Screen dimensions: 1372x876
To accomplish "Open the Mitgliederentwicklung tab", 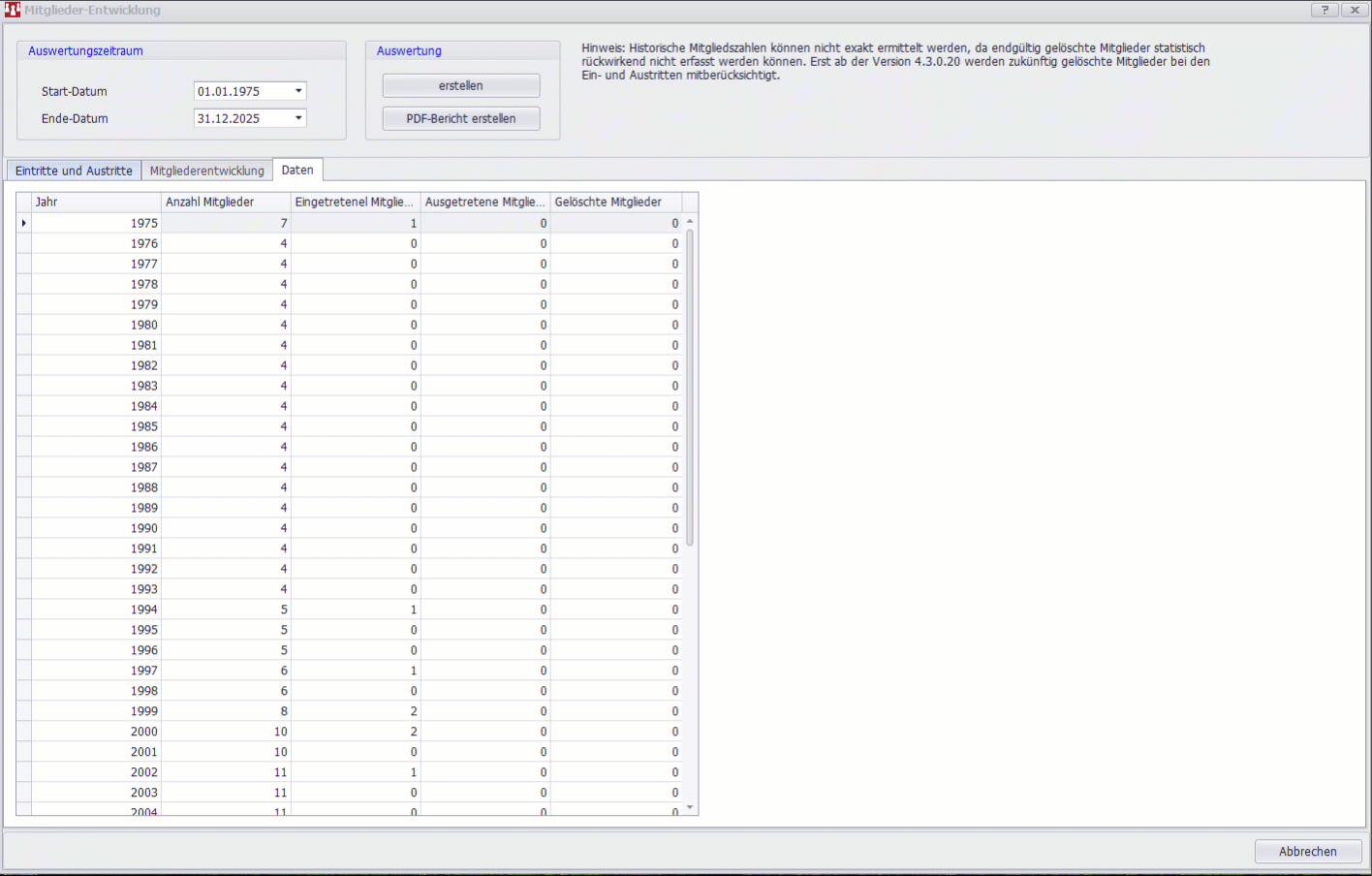I will [206, 171].
